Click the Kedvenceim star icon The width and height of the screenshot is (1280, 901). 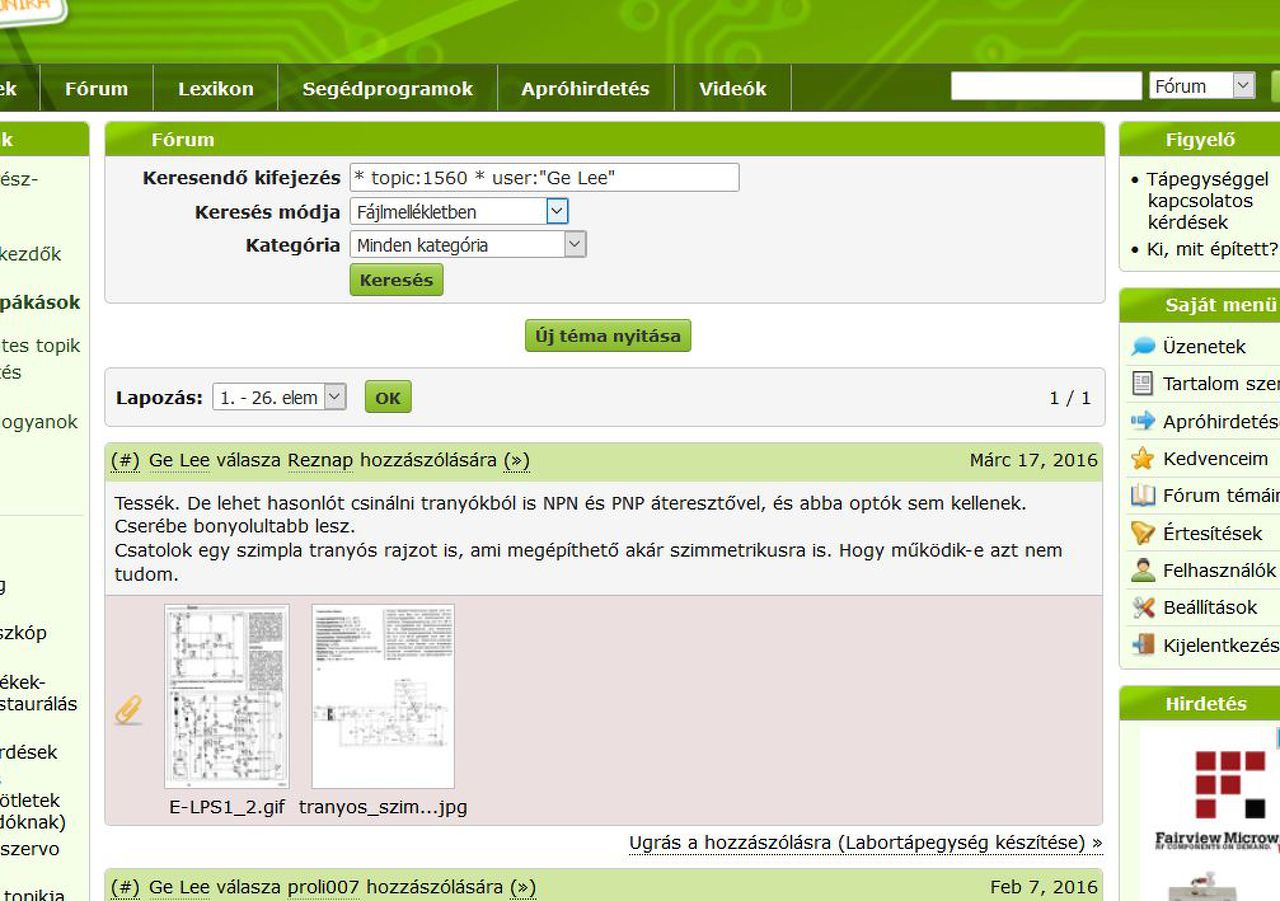coord(1143,458)
